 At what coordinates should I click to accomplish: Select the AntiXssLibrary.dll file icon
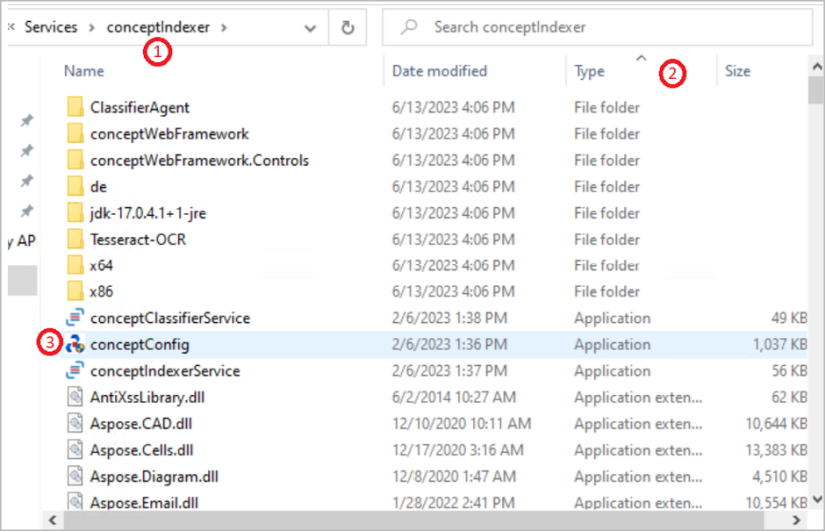coord(75,397)
